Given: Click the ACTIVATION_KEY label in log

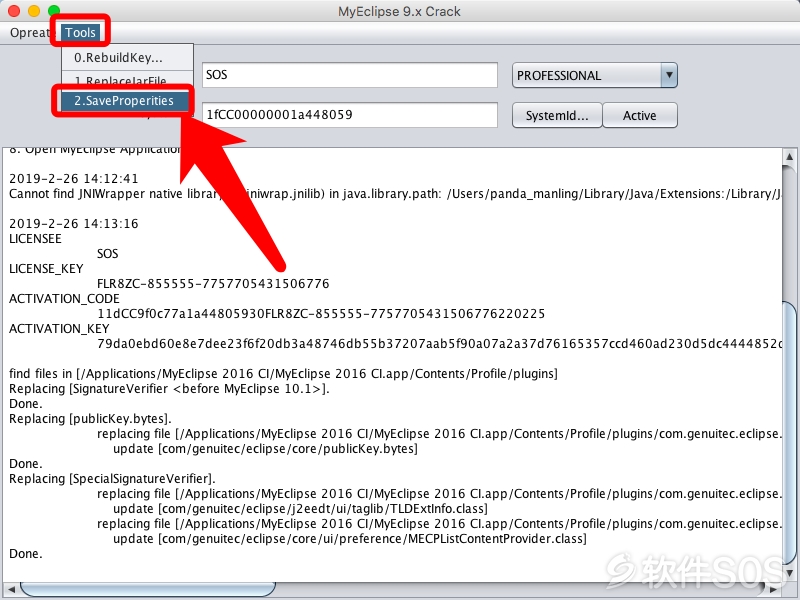Looking at the screenshot, I should click(59, 329).
